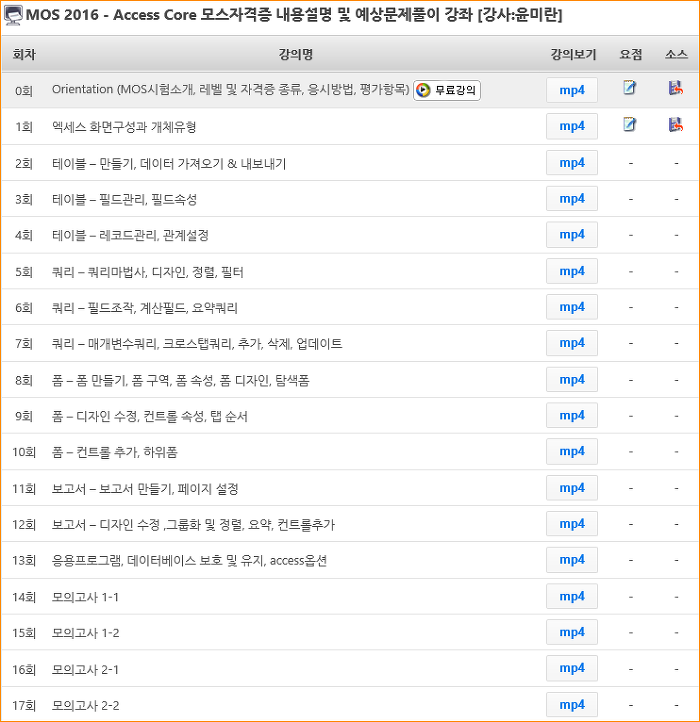Select title 보고서 – 보고서 만들기, 페이지 설정
Image resolution: width=700 pixels, height=722 pixels.
[x=145, y=489]
